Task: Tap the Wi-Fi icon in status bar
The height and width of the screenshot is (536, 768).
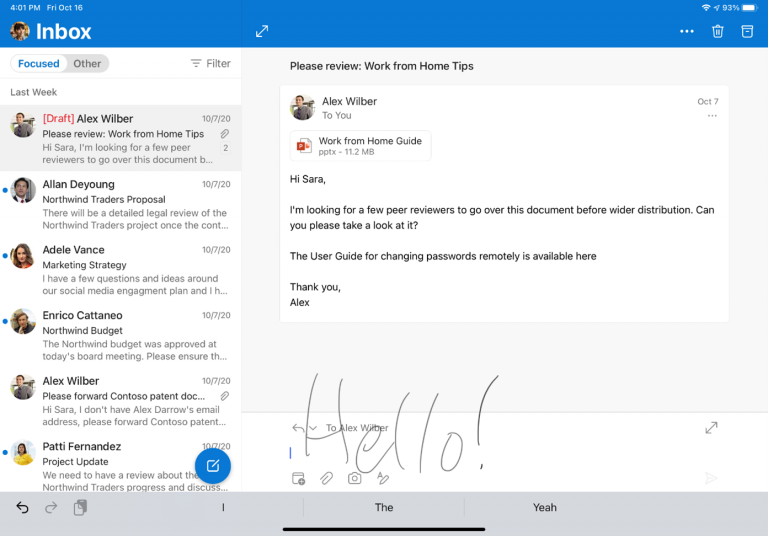Action: click(706, 7)
